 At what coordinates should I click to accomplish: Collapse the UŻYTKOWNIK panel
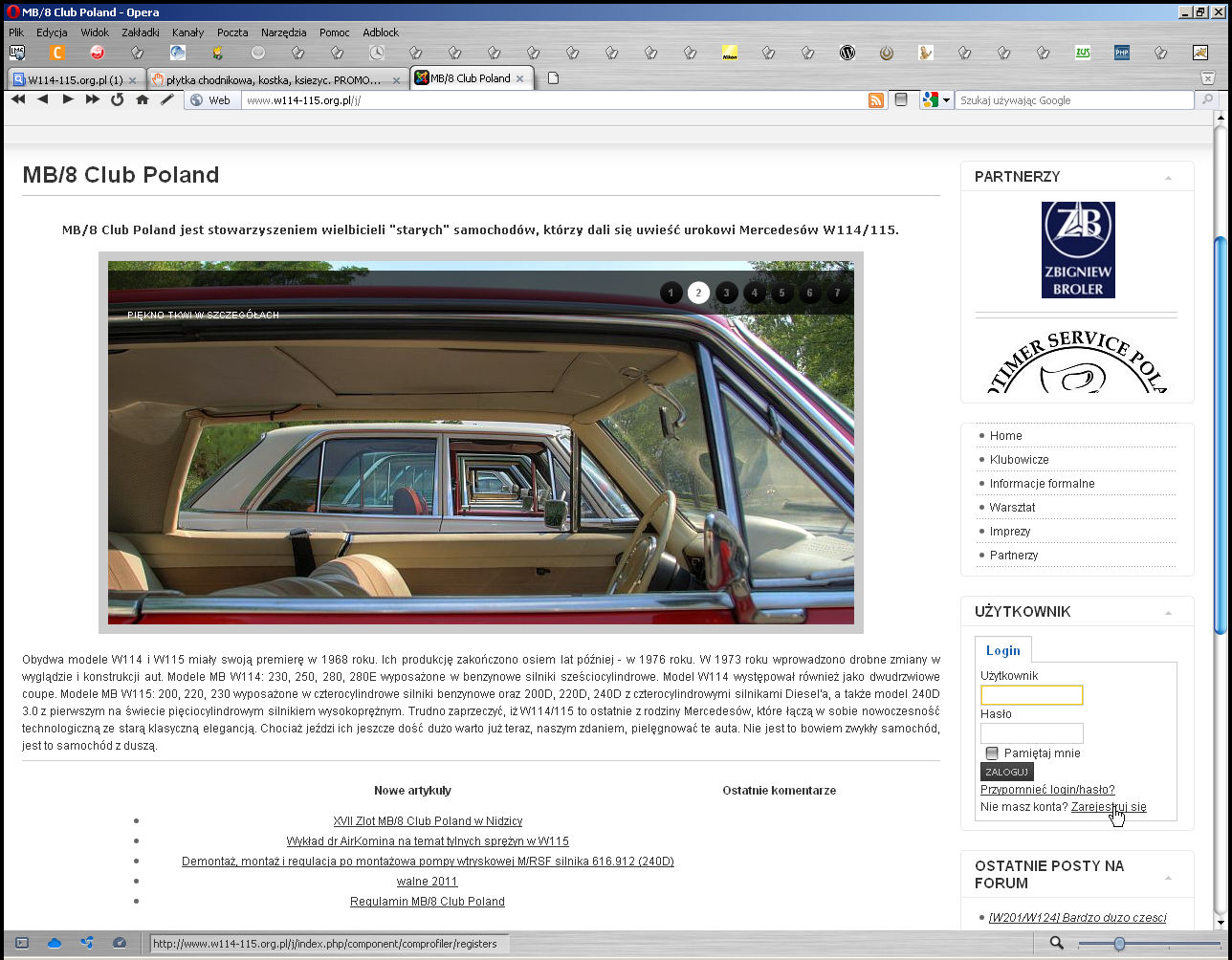point(1168,613)
